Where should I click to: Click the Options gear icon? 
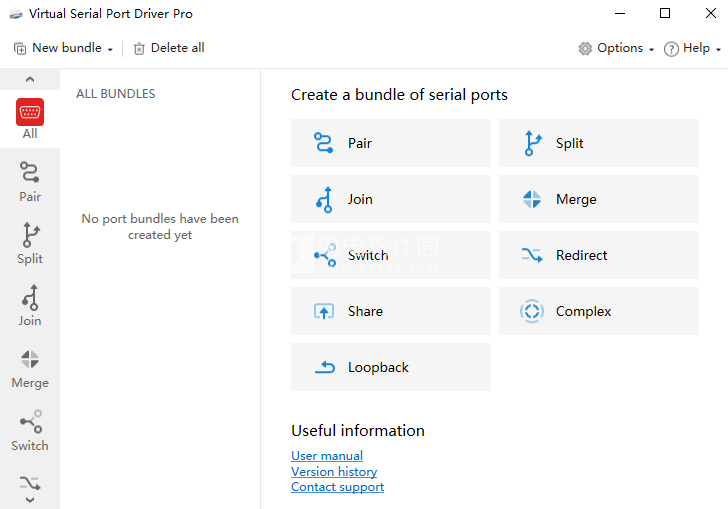tap(585, 48)
